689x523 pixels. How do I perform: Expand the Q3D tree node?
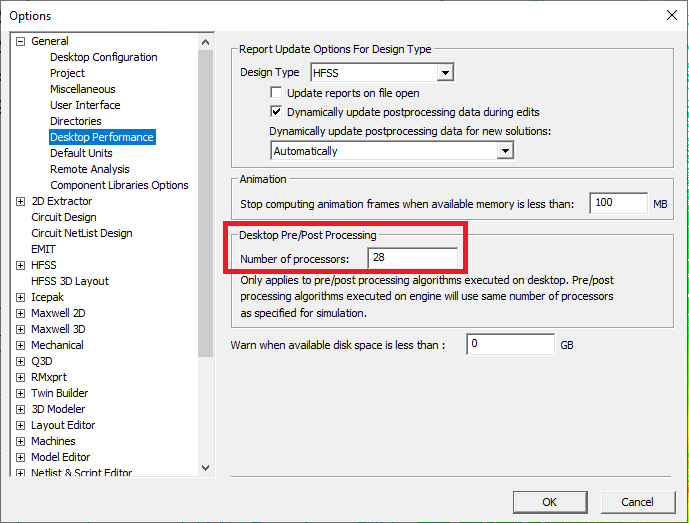click(20, 361)
